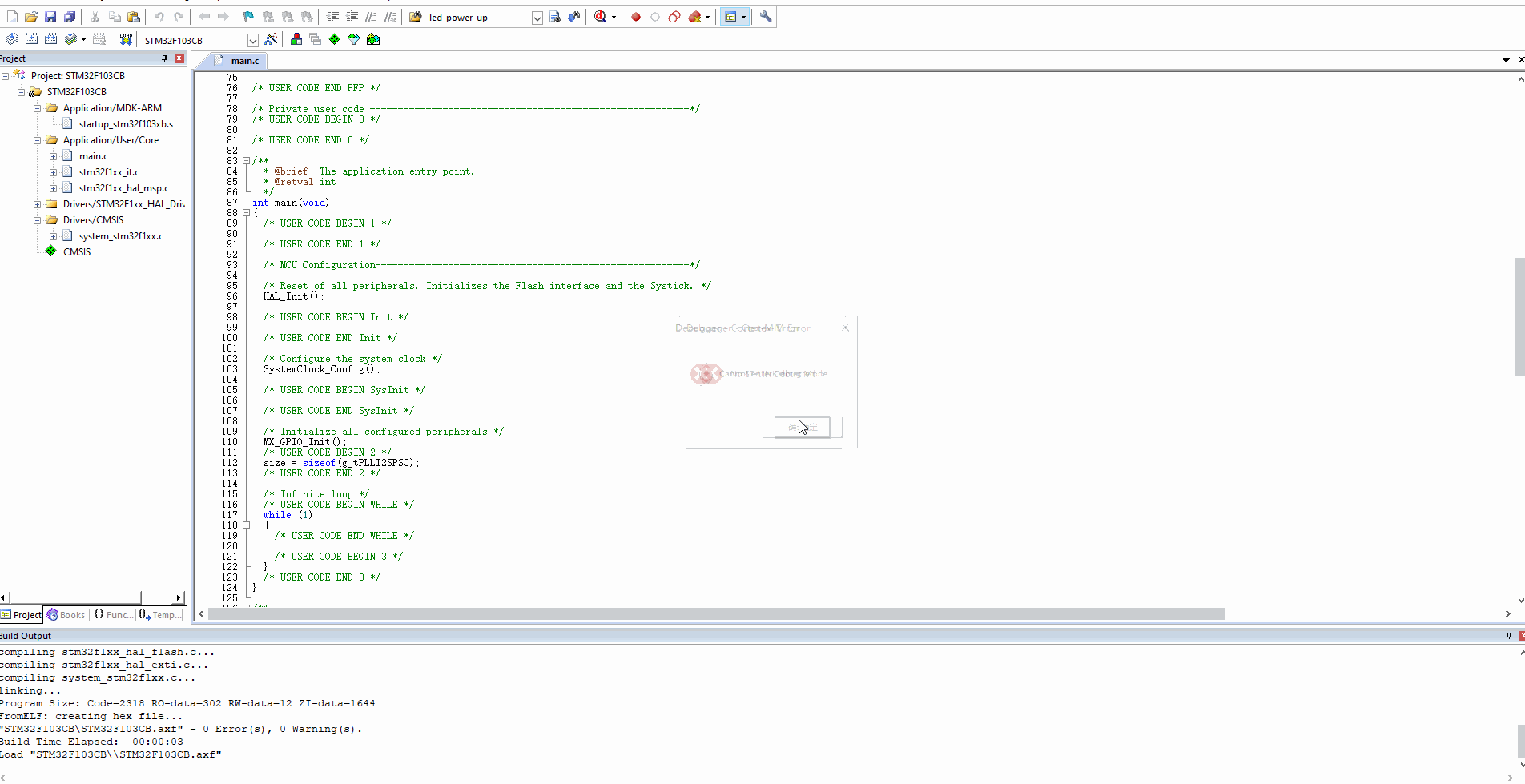Open the debug icon dropdown arrow
This screenshot has height=784, width=1525.
coord(614,17)
